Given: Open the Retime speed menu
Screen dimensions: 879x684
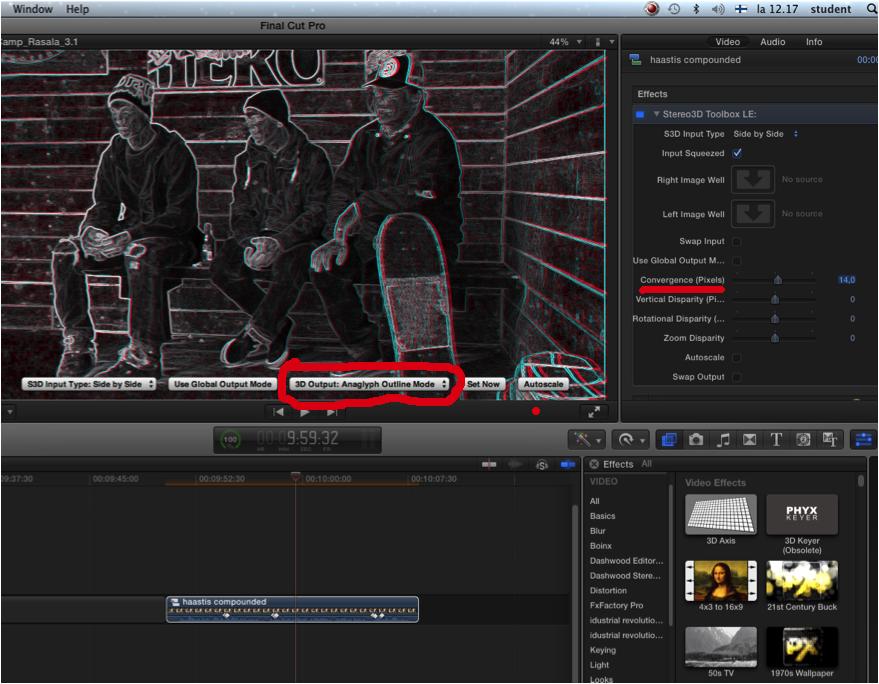Looking at the screenshot, I should coord(631,440).
